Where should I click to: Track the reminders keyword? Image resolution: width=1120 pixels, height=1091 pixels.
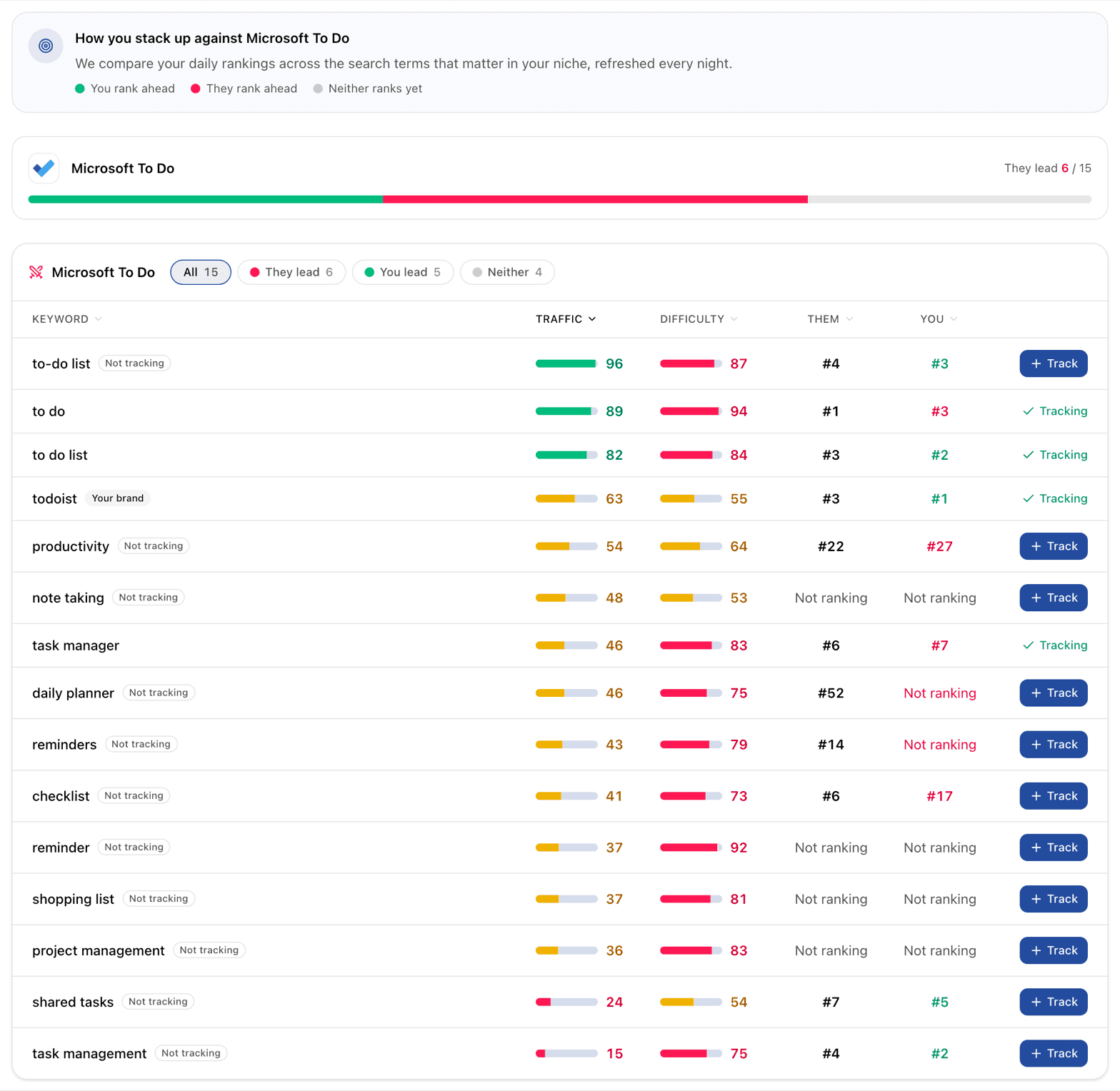point(1054,744)
